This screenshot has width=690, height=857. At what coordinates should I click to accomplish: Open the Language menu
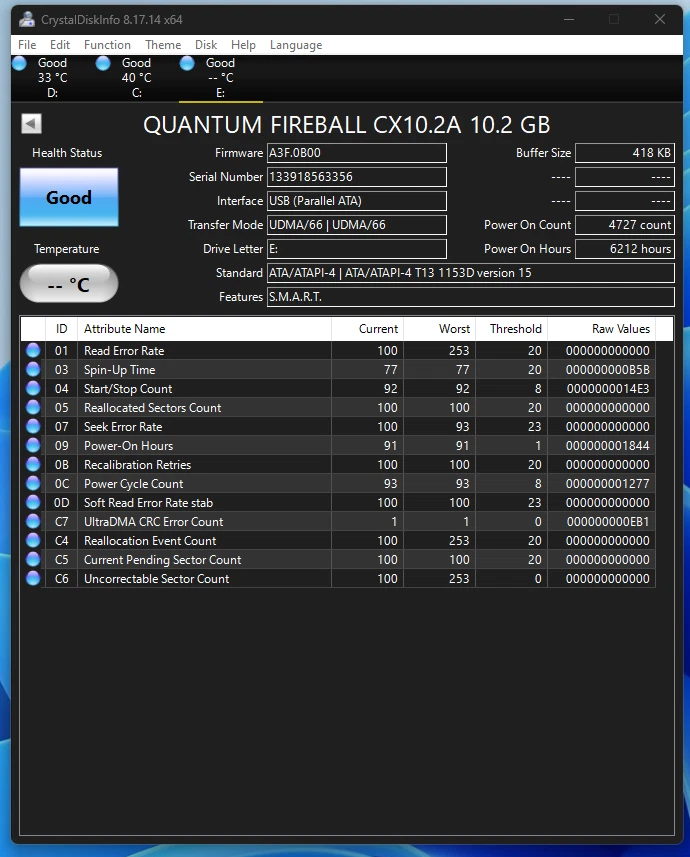click(x=296, y=45)
